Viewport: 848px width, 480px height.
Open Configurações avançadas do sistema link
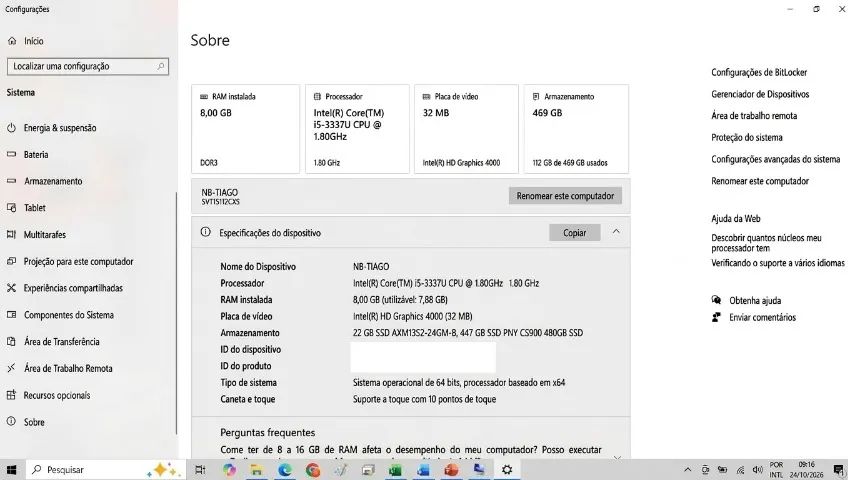(776, 159)
